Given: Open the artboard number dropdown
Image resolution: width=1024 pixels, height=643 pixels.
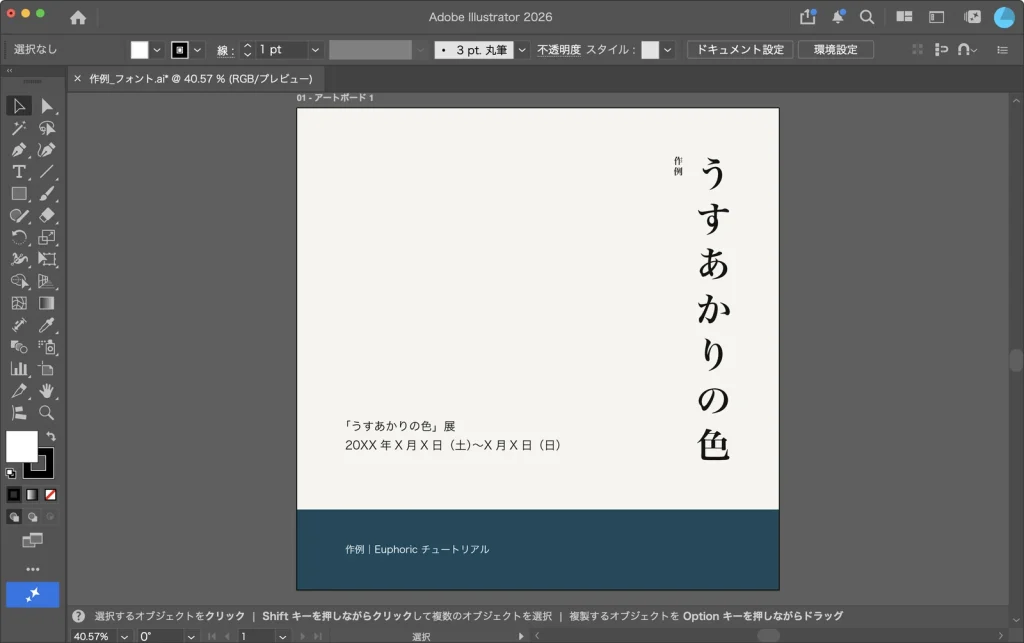Looking at the screenshot, I should tap(282, 636).
